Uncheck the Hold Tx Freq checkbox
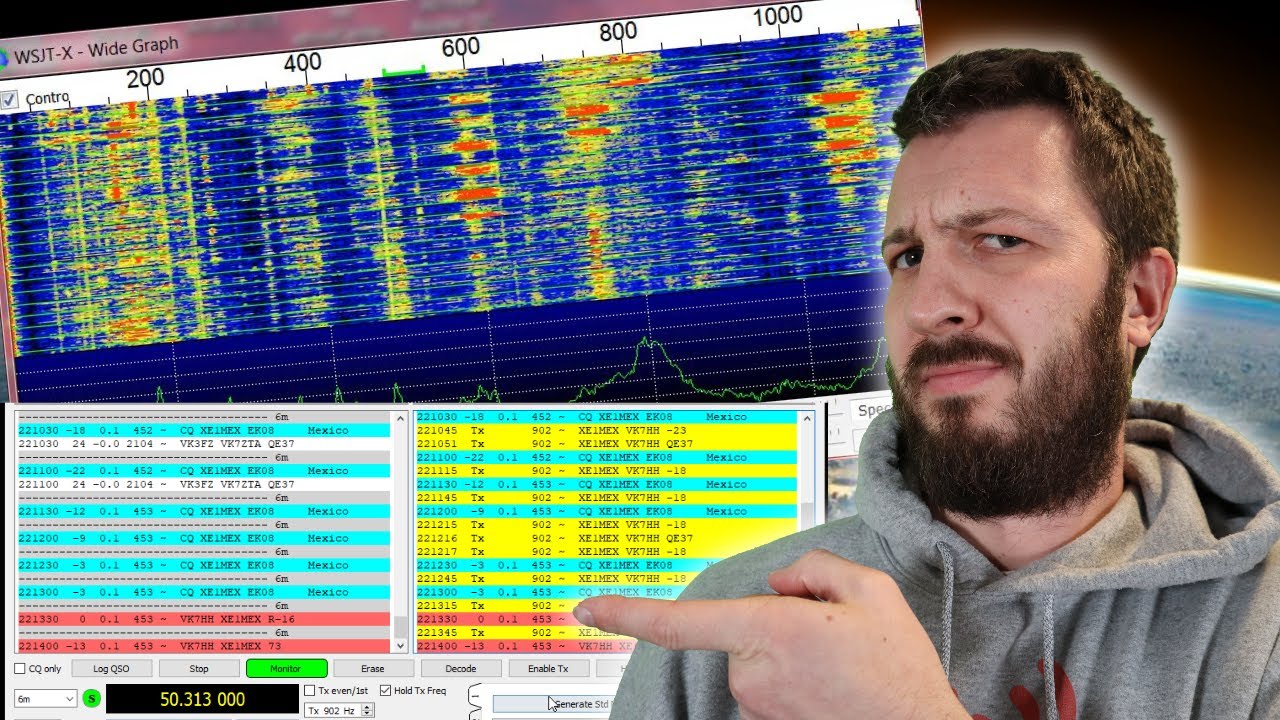The width and height of the screenshot is (1280, 720). click(386, 691)
